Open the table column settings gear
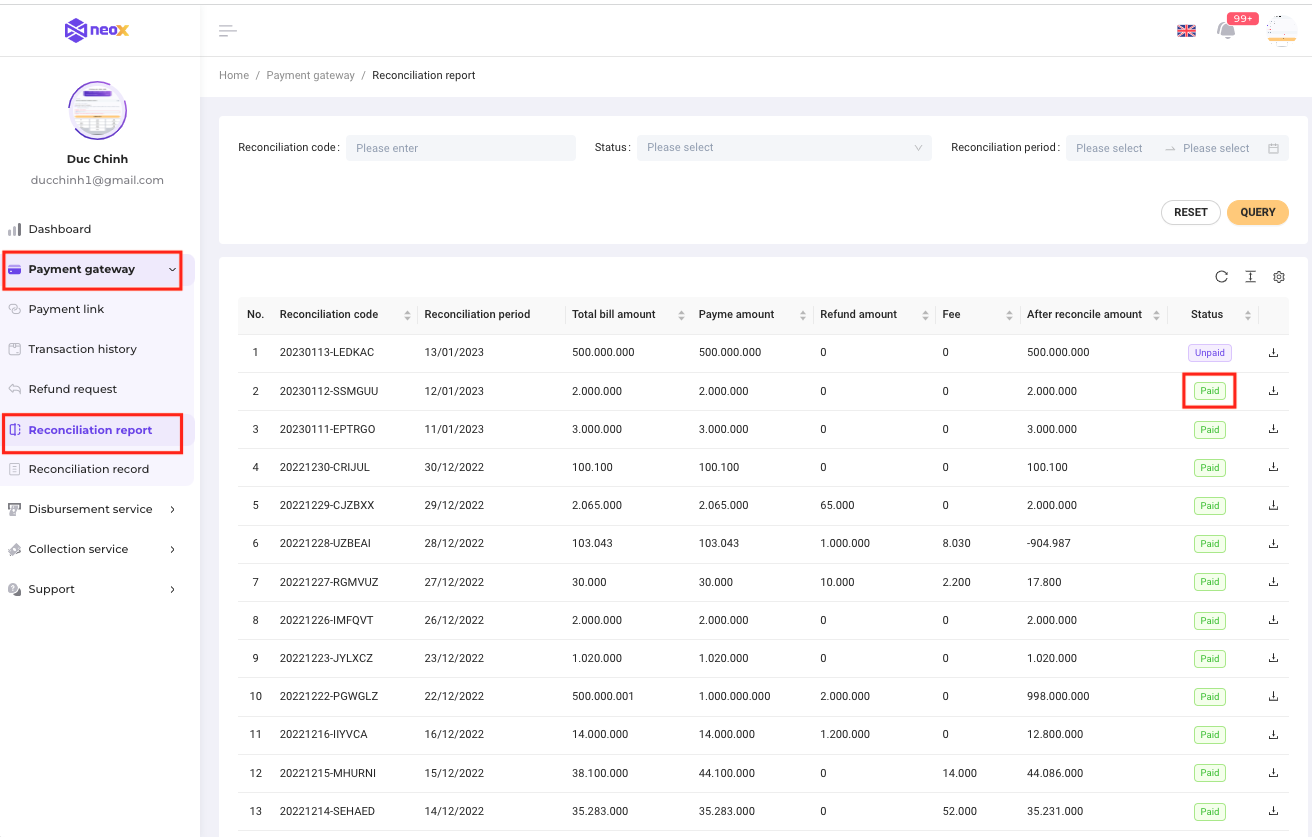 (x=1279, y=277)
